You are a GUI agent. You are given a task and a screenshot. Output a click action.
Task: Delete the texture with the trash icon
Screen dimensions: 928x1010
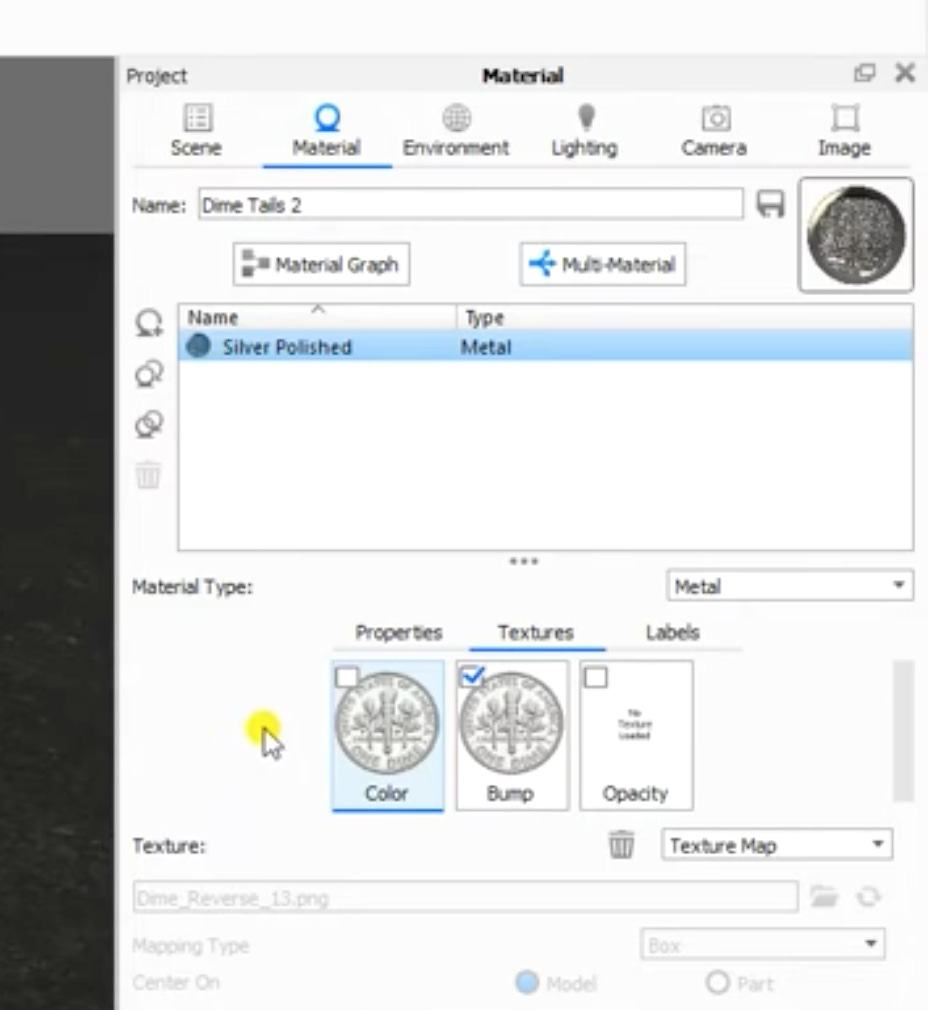(622, 845)
